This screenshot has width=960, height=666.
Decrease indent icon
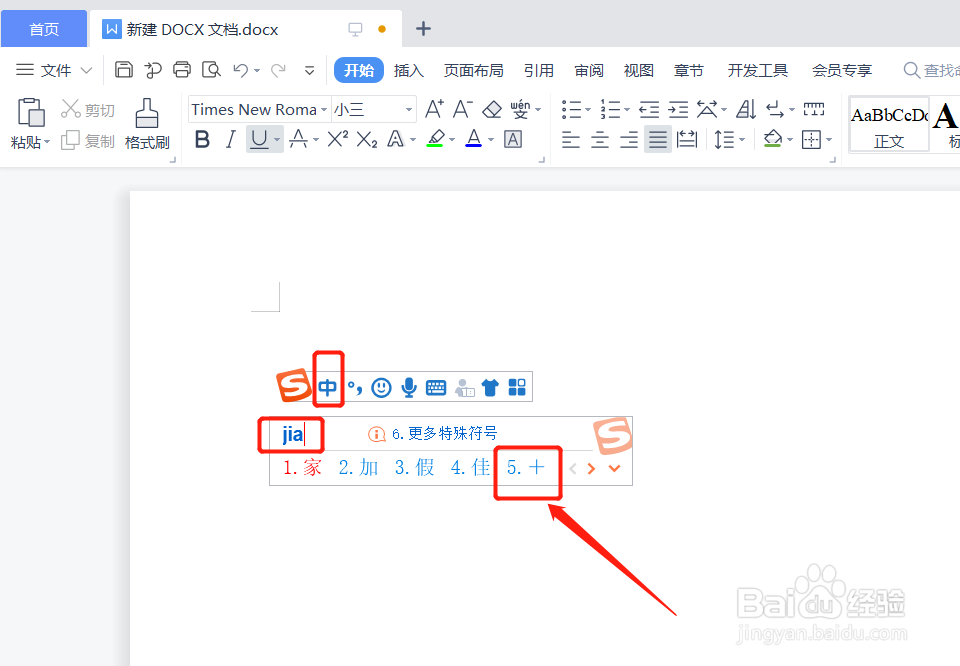click(649, 110)
